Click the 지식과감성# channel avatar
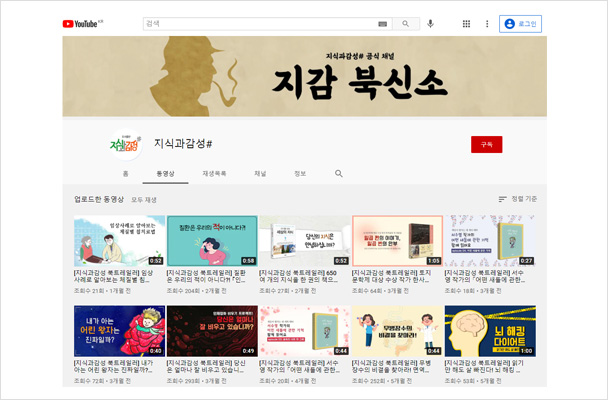This screenshot has height=400, width=608. tap(126, 145)
